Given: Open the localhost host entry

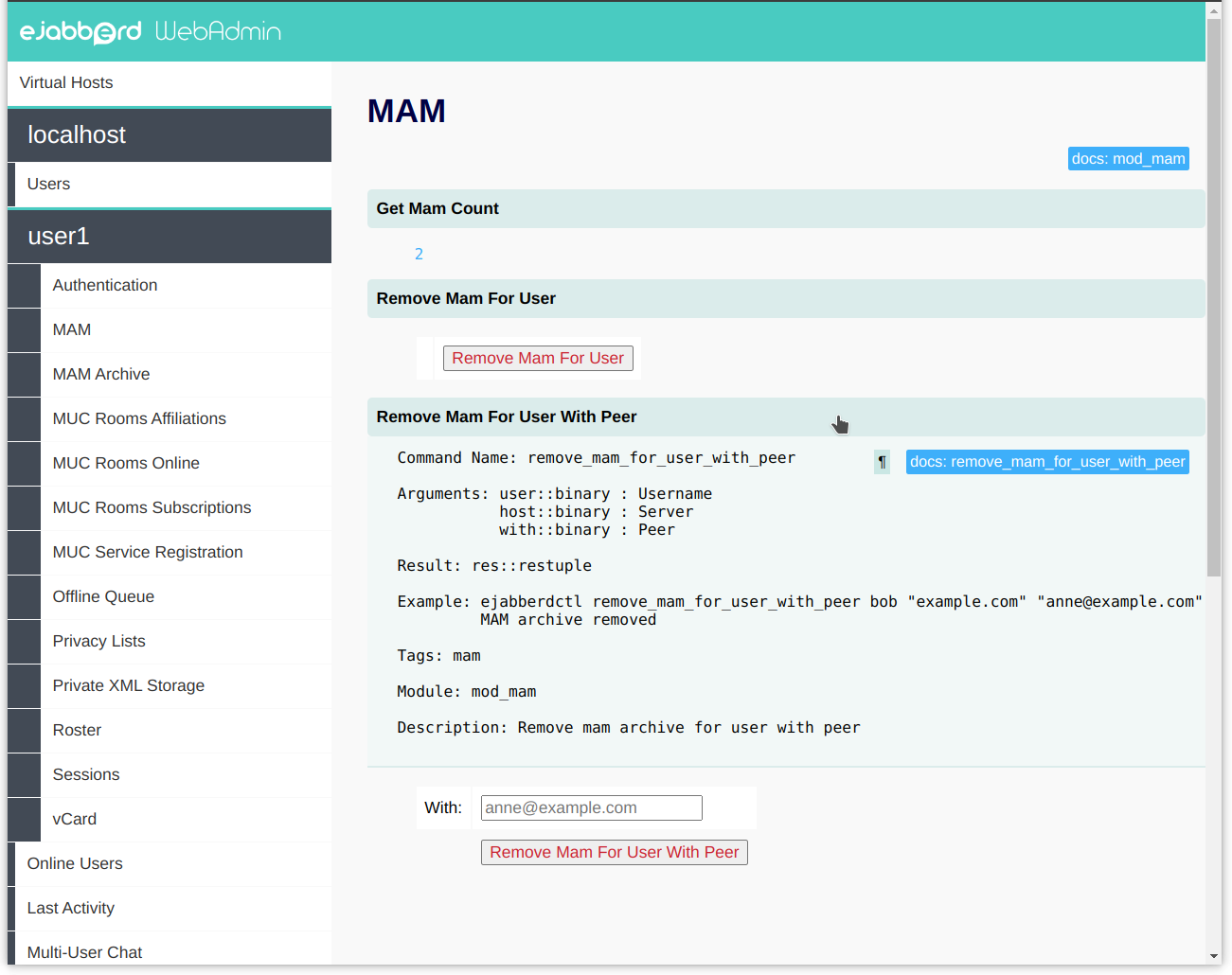Looking at the screenshot, I should click(170, 134).
